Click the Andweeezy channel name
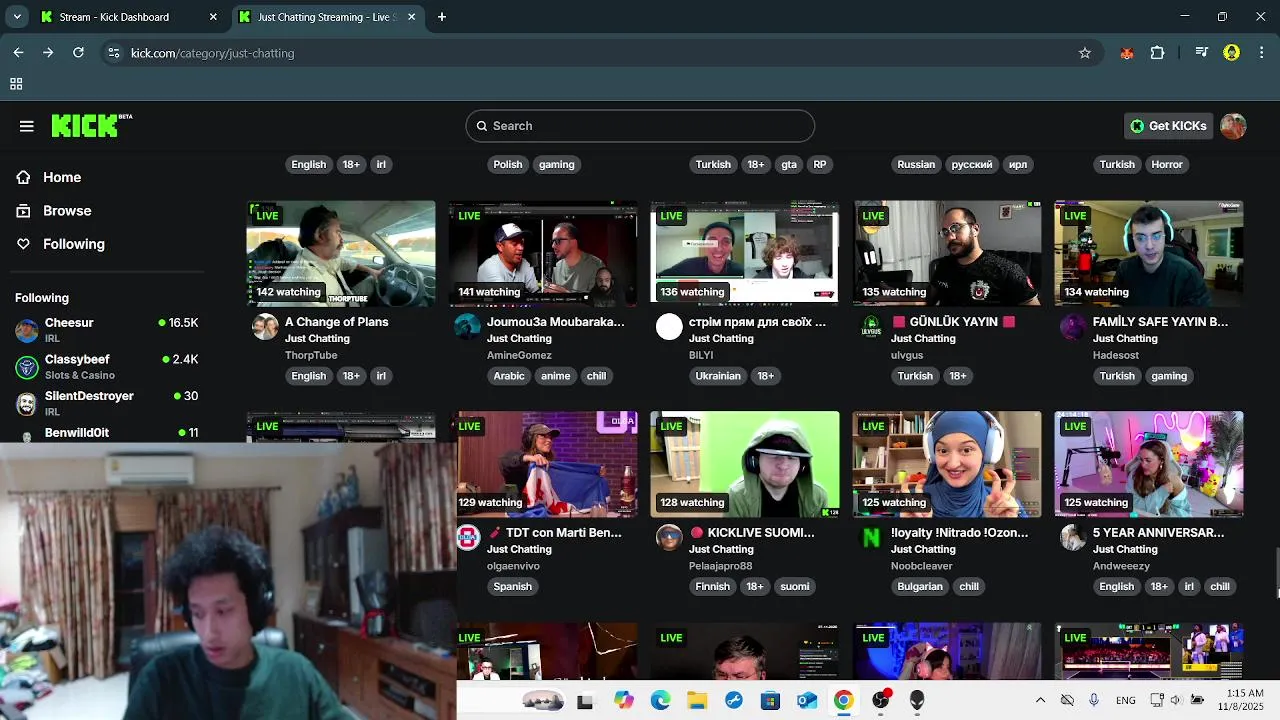Screen dimensions: 1280x720 (1121, 566)
